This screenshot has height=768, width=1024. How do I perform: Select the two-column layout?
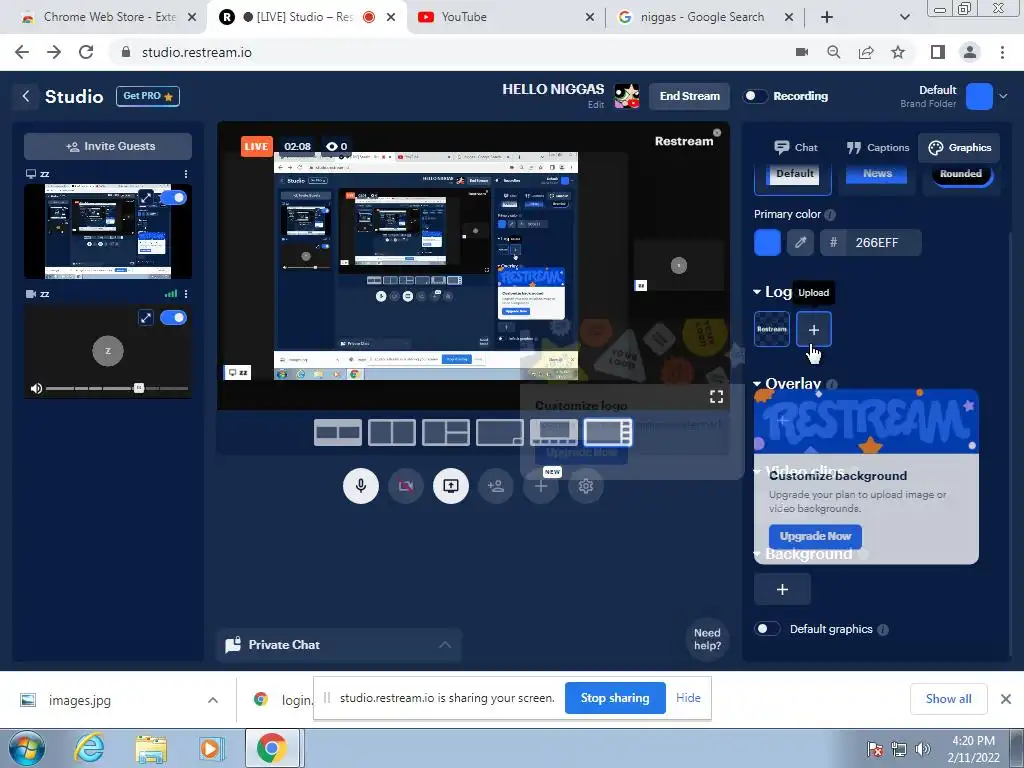[x=392, y=432]
